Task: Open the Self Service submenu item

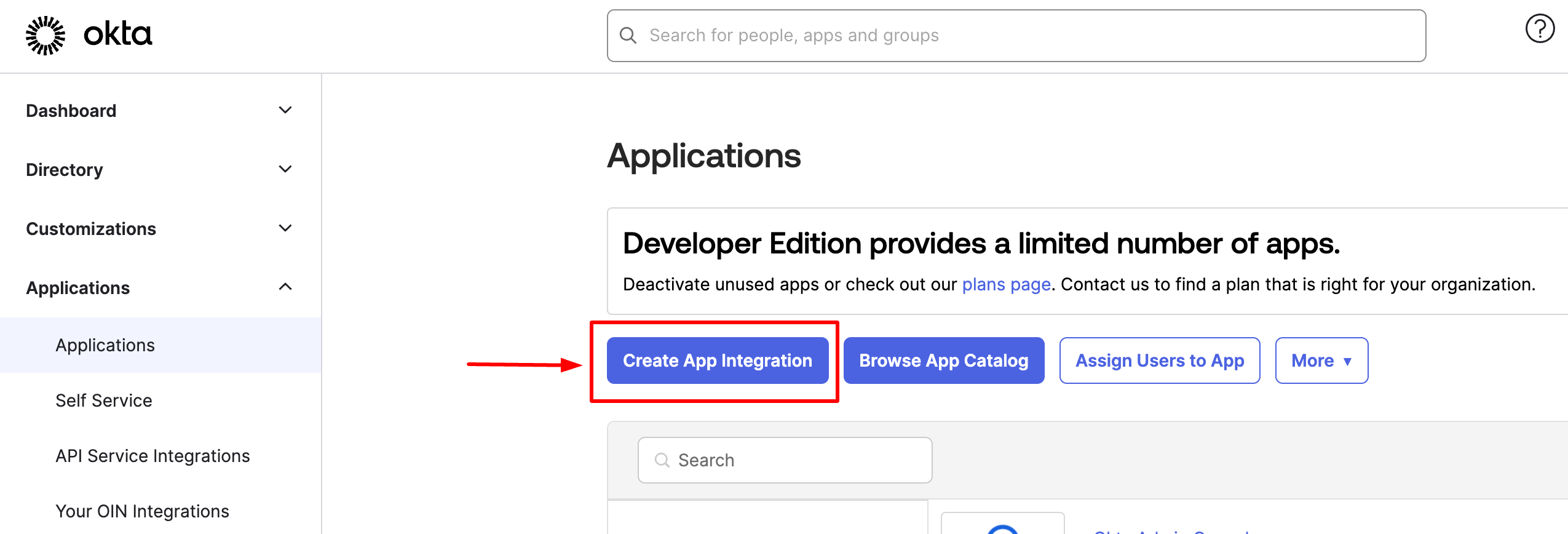Action: coord(160,400)
